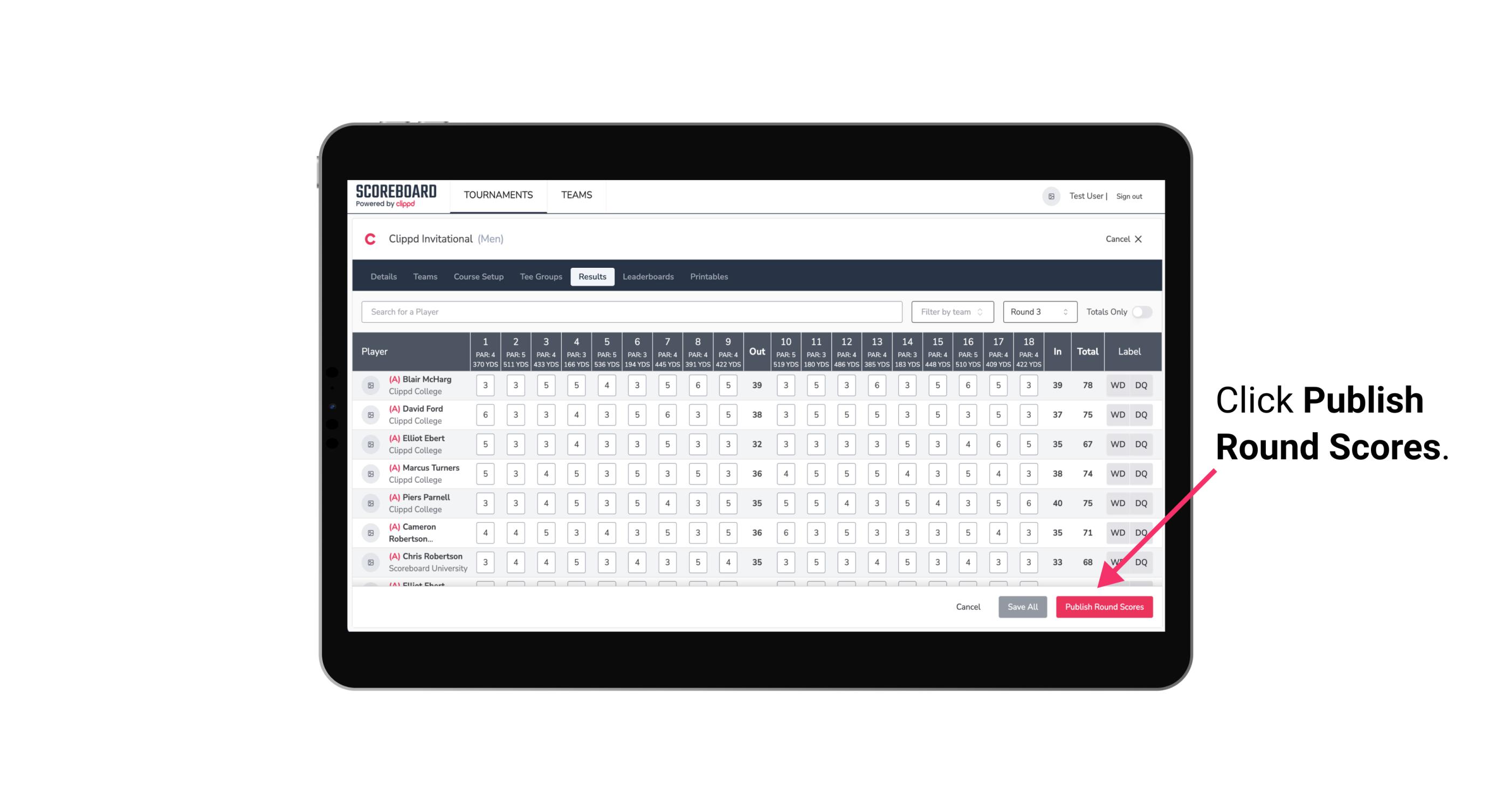Expand the Round 3 dropdown selector
The width and height of the screenshot is (1510, 812).
coord(1038,312)
